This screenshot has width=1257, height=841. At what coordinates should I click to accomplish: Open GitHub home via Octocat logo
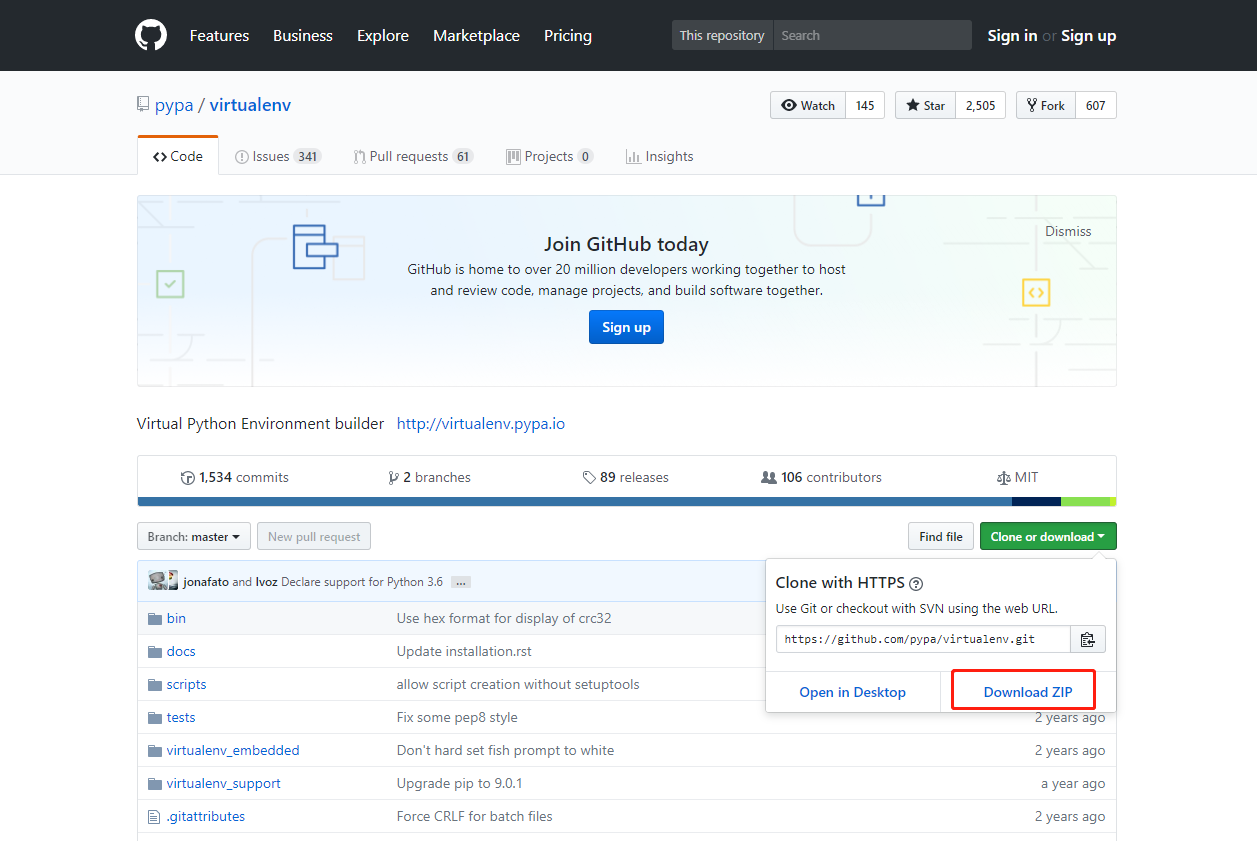151,35
